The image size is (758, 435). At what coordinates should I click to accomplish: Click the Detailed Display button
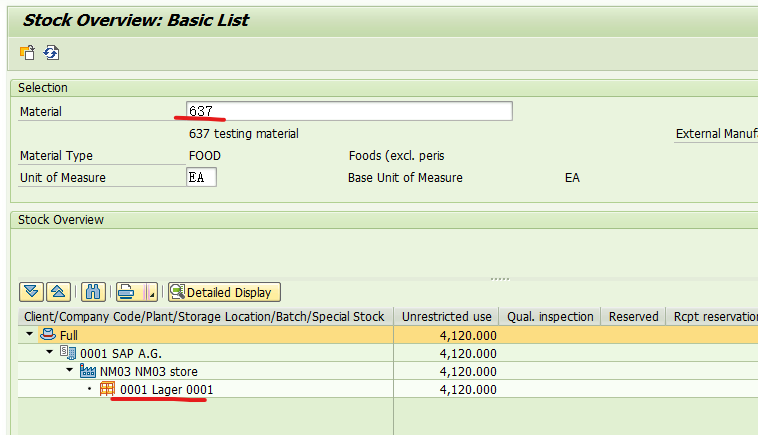coord(224,292)
